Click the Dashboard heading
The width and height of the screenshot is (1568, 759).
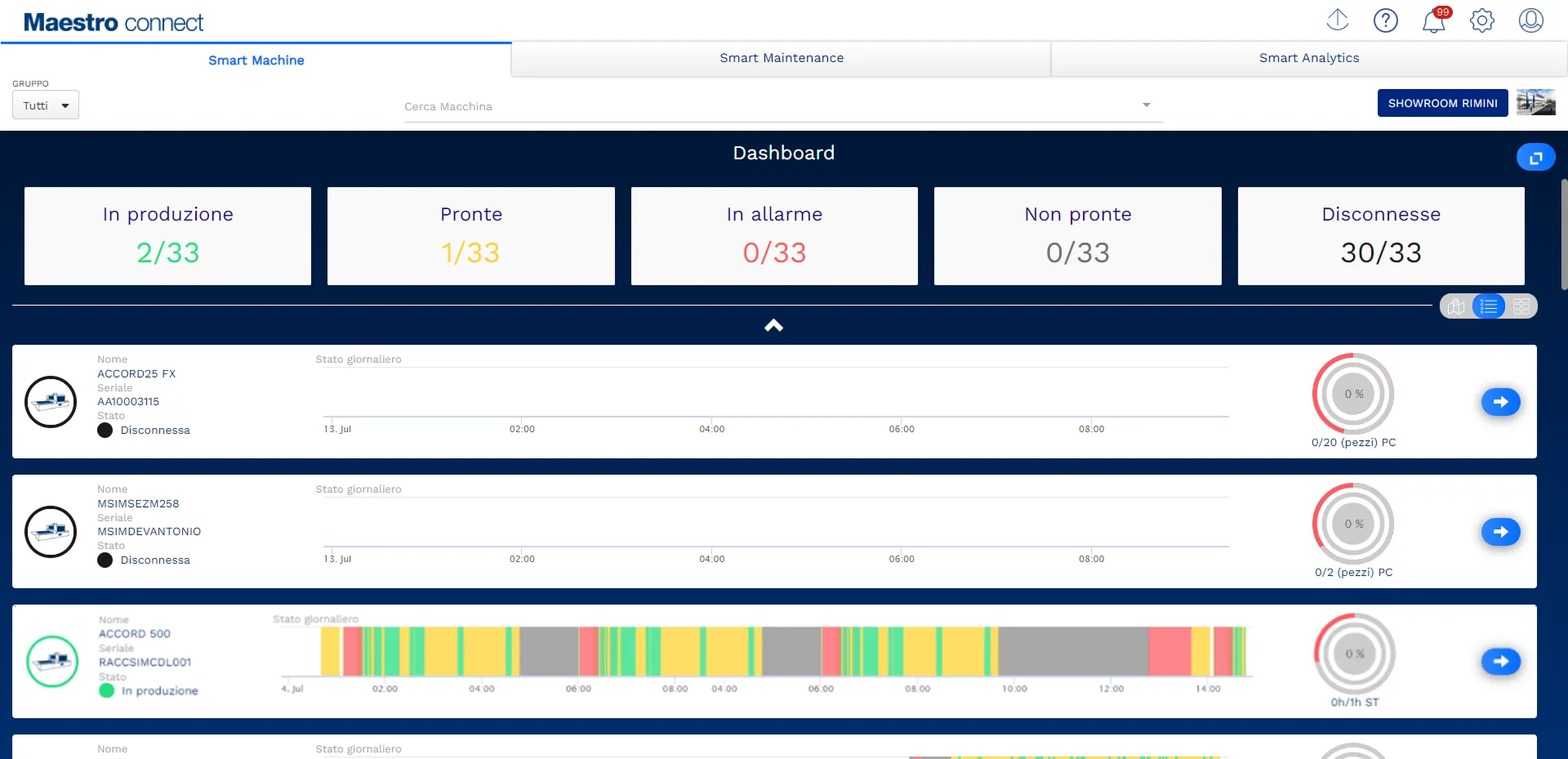coord(784,153)
